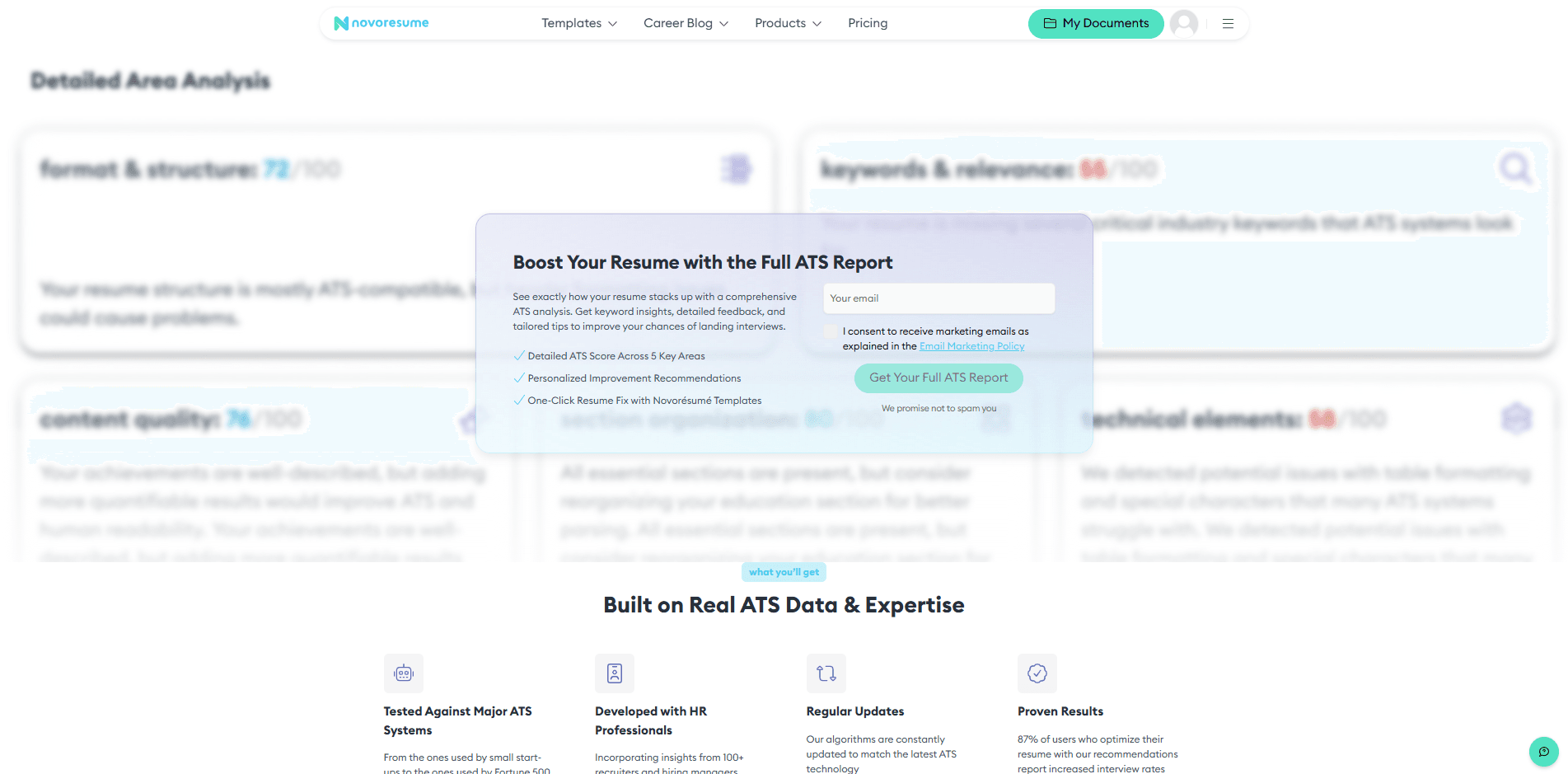Open the Products dropdown
Image resolution: width=1568 pixels, height=774 pixels.
point(787,23)
